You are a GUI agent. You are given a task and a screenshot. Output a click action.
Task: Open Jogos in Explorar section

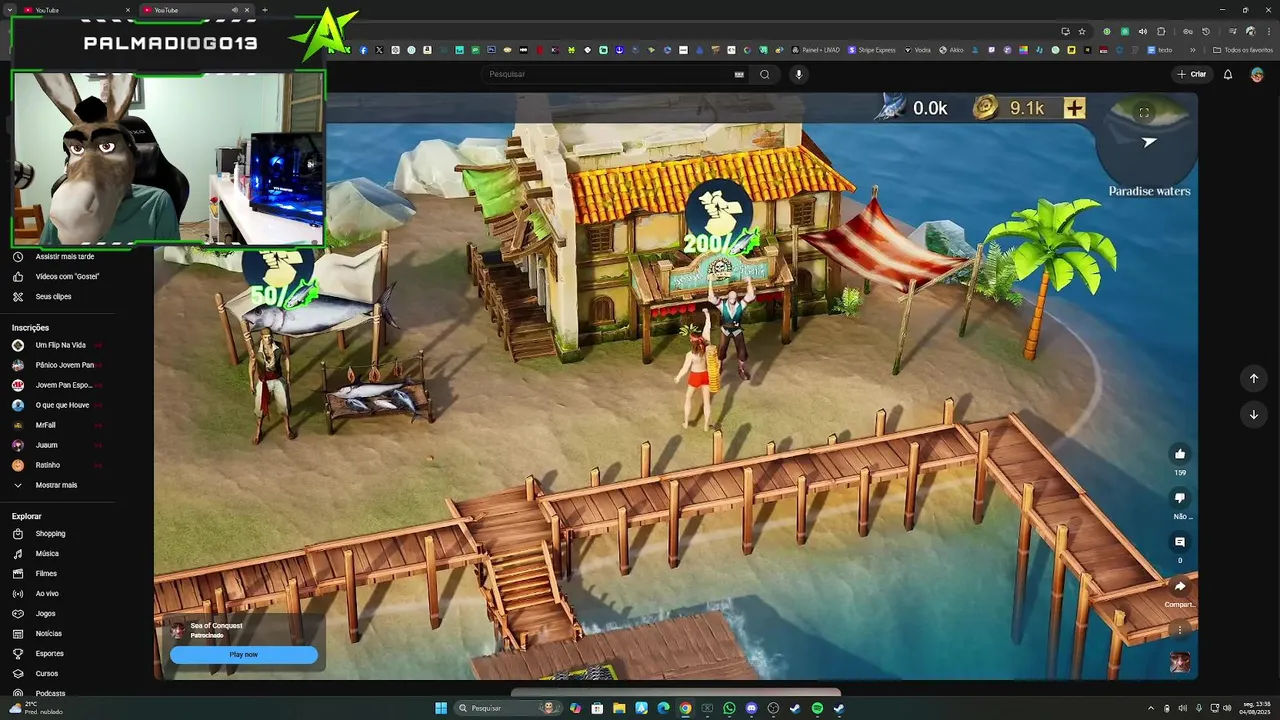coord(45,614)
